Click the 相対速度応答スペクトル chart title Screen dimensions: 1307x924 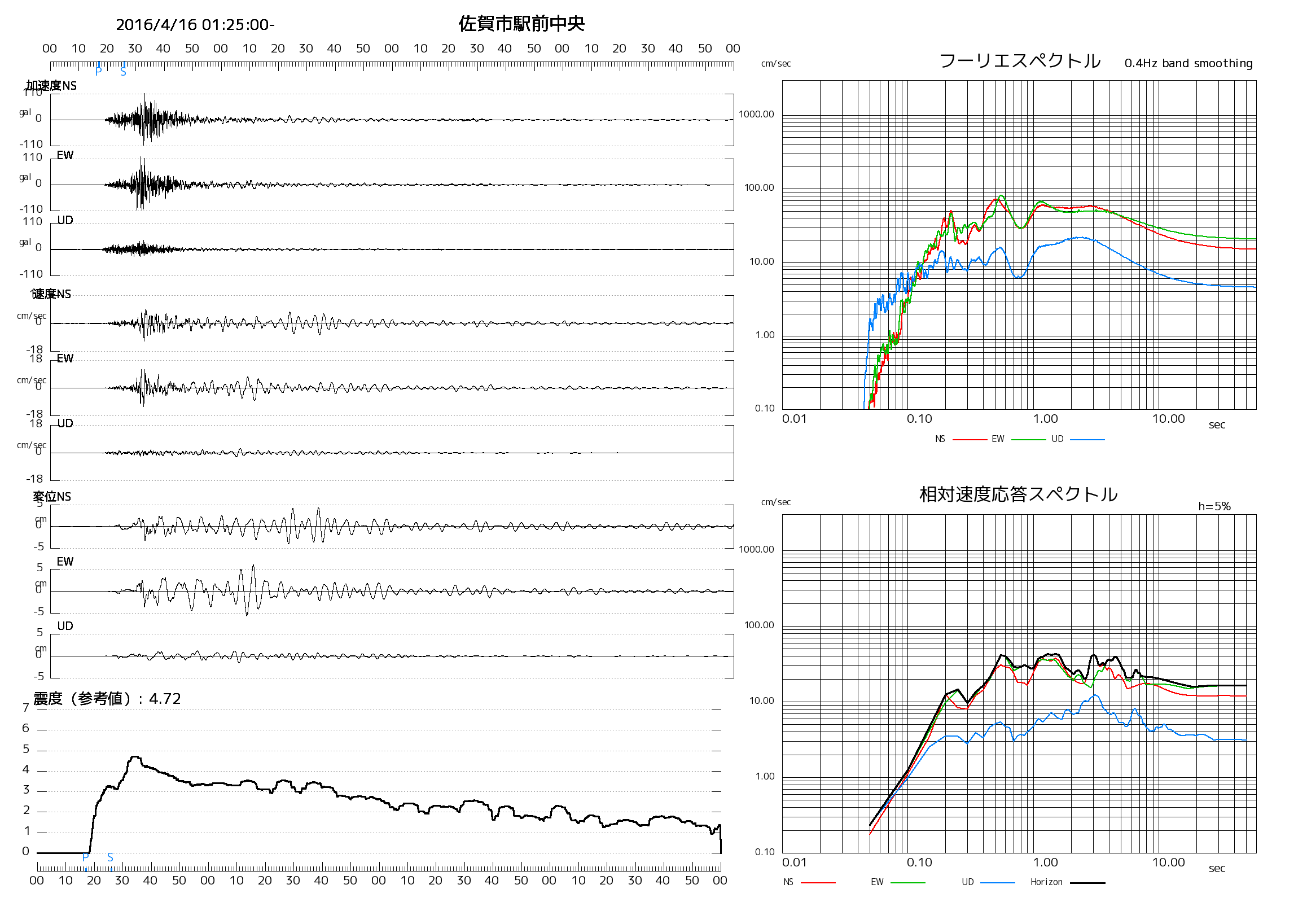tap(1019, 494)
